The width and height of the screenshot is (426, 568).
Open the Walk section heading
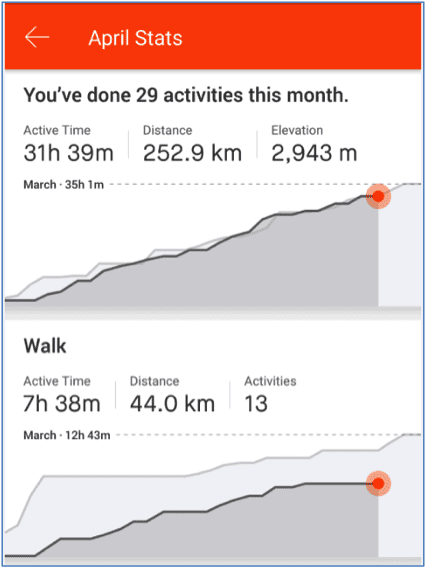(x=45, y=347)
